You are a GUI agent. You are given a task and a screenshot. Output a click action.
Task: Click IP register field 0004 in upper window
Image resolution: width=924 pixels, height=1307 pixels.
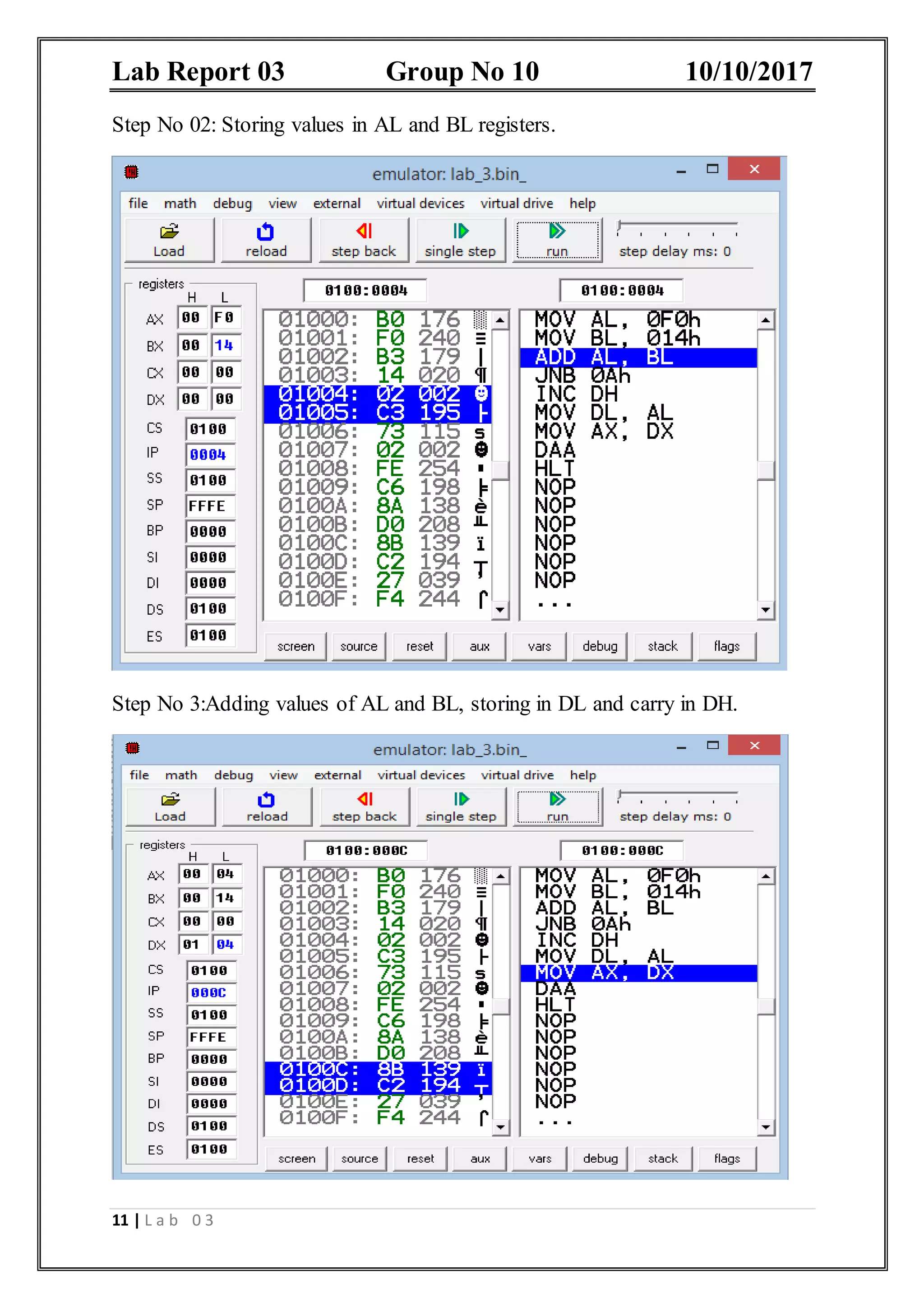coord(211,454)
